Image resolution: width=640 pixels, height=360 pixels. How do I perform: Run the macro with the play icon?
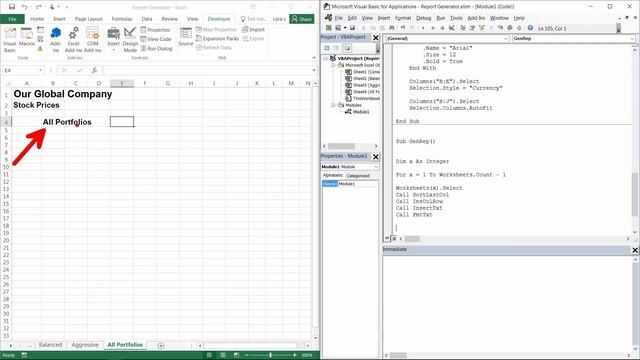[x=423, y=28]
